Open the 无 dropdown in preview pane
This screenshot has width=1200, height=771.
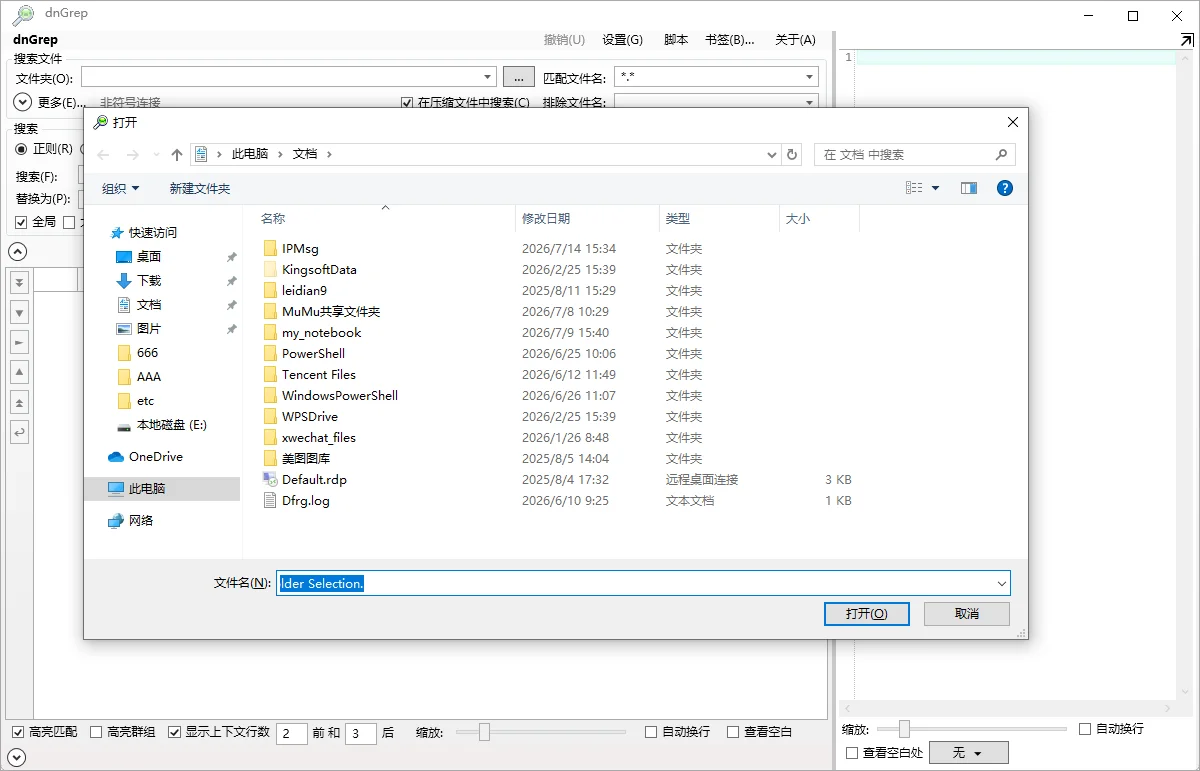968,752
